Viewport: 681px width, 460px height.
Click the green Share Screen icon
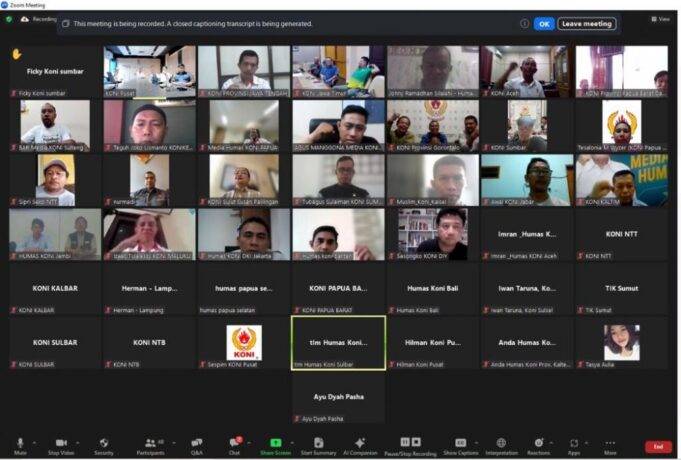coord(276,443)
